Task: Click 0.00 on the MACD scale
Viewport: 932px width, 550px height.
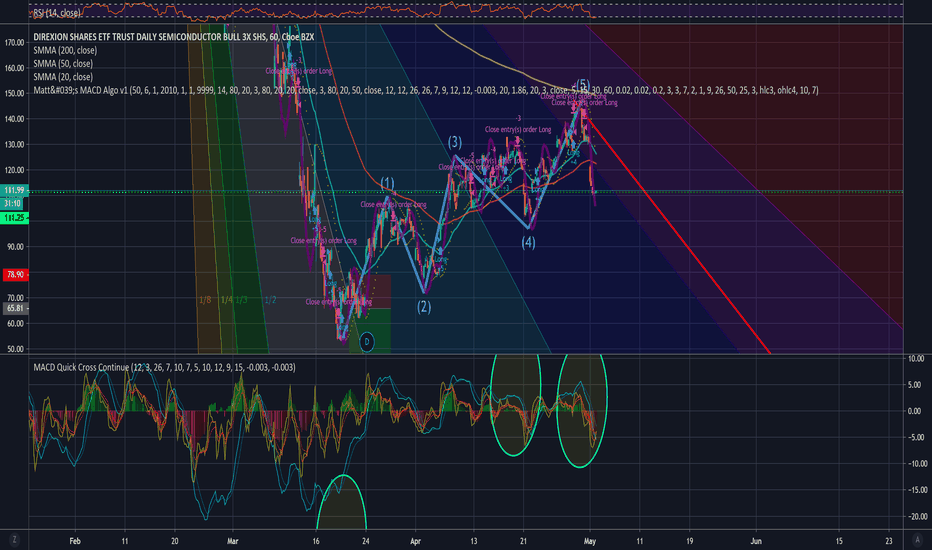Action: point(915,411)
